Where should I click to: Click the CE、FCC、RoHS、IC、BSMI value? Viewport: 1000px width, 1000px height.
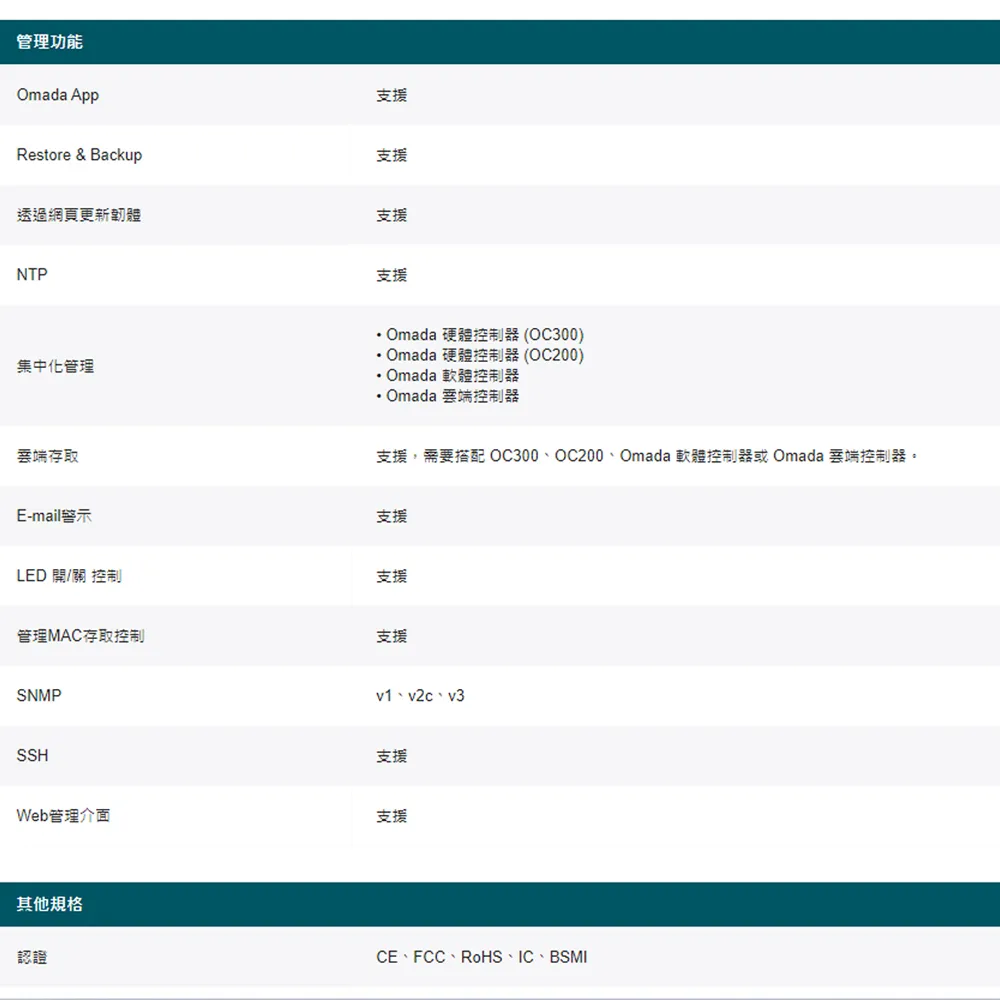tap(482, 957)
